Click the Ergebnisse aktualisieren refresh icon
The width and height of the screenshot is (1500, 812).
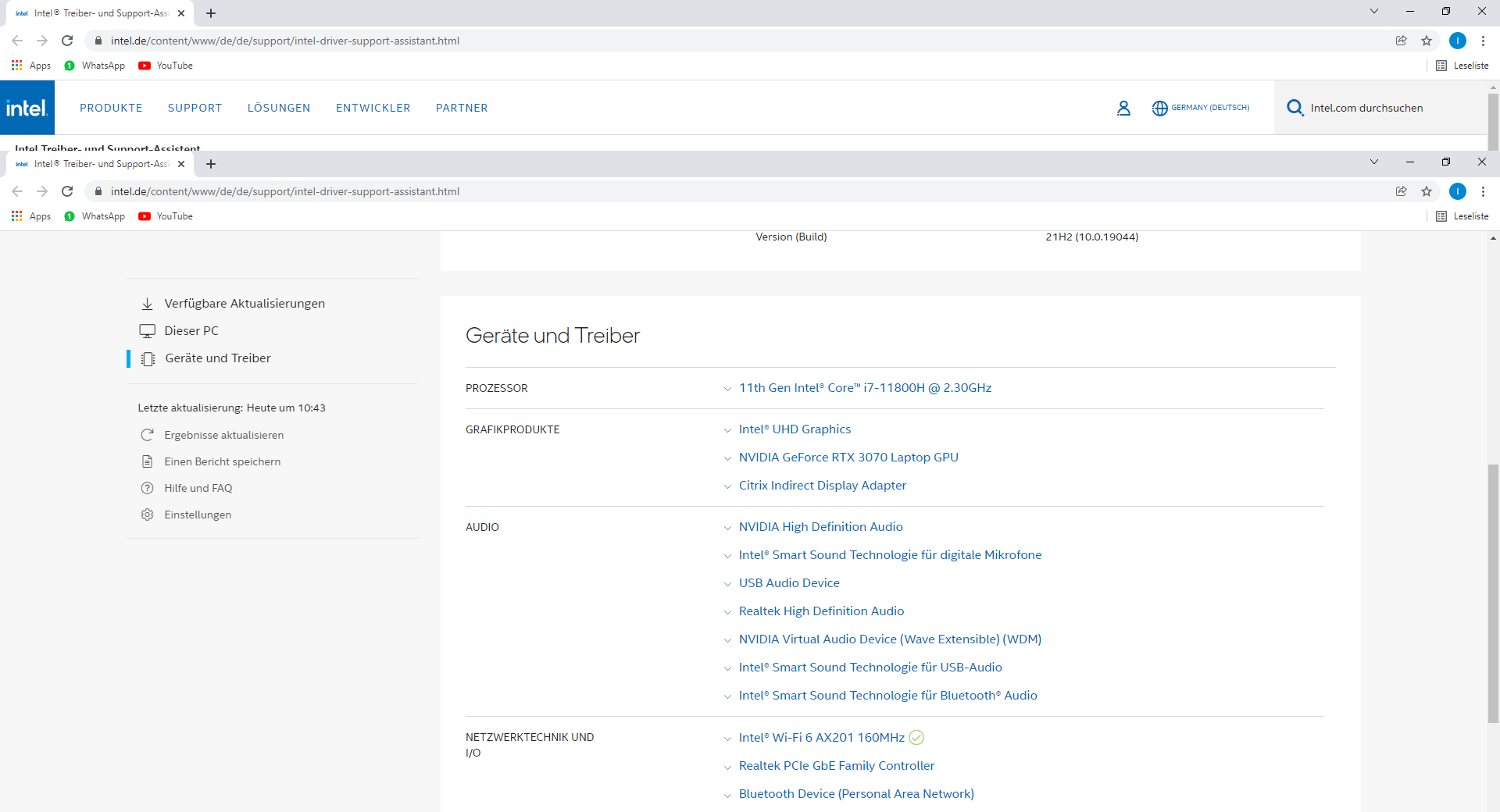click(x=147, y=435)
